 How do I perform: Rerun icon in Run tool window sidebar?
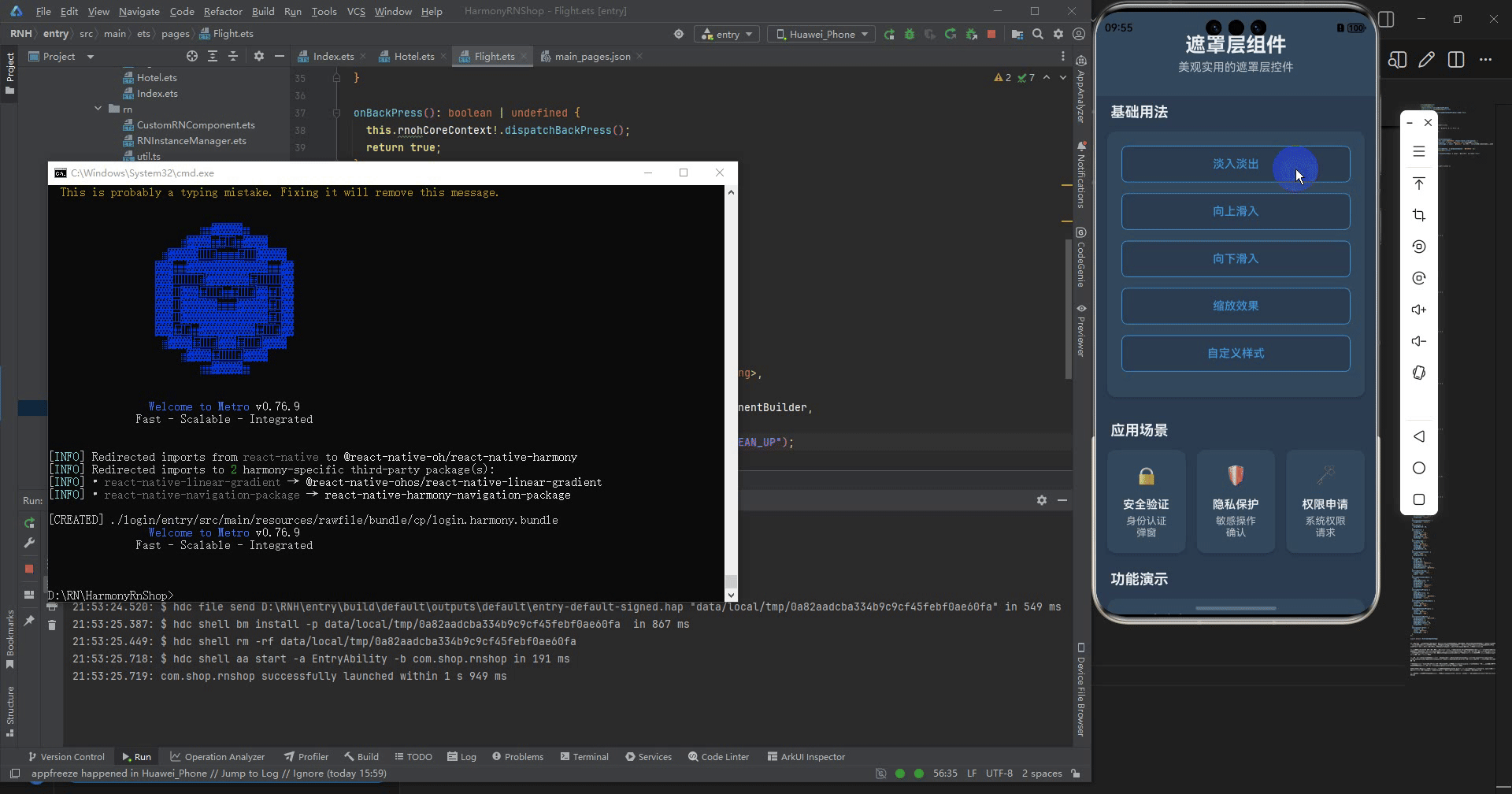pyautogui.click(x=29, y=523)
